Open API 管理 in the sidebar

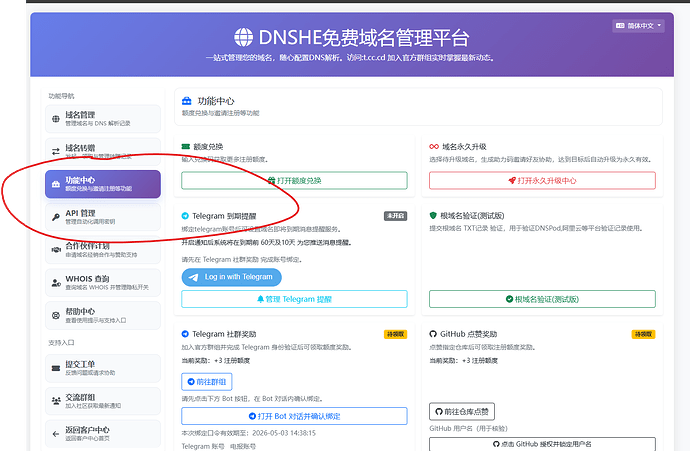pos(103,217)
